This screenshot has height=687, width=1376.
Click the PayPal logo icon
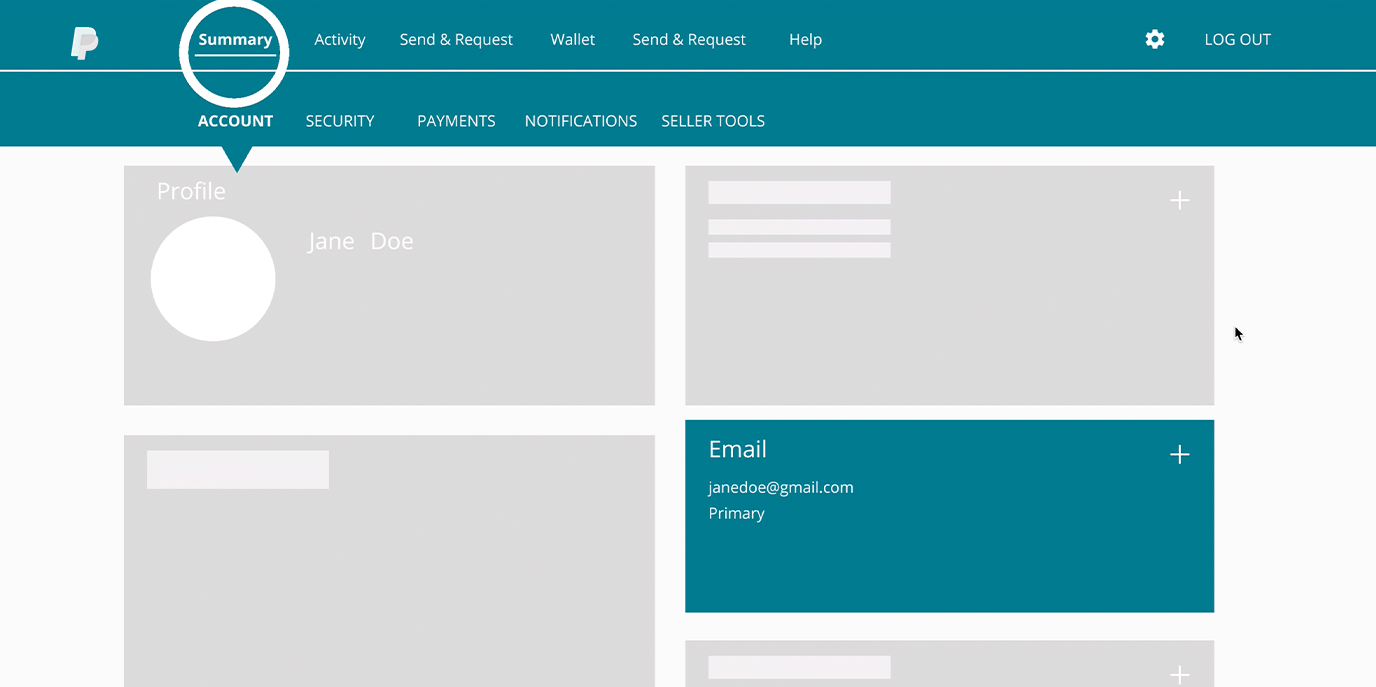click(85, 42)
